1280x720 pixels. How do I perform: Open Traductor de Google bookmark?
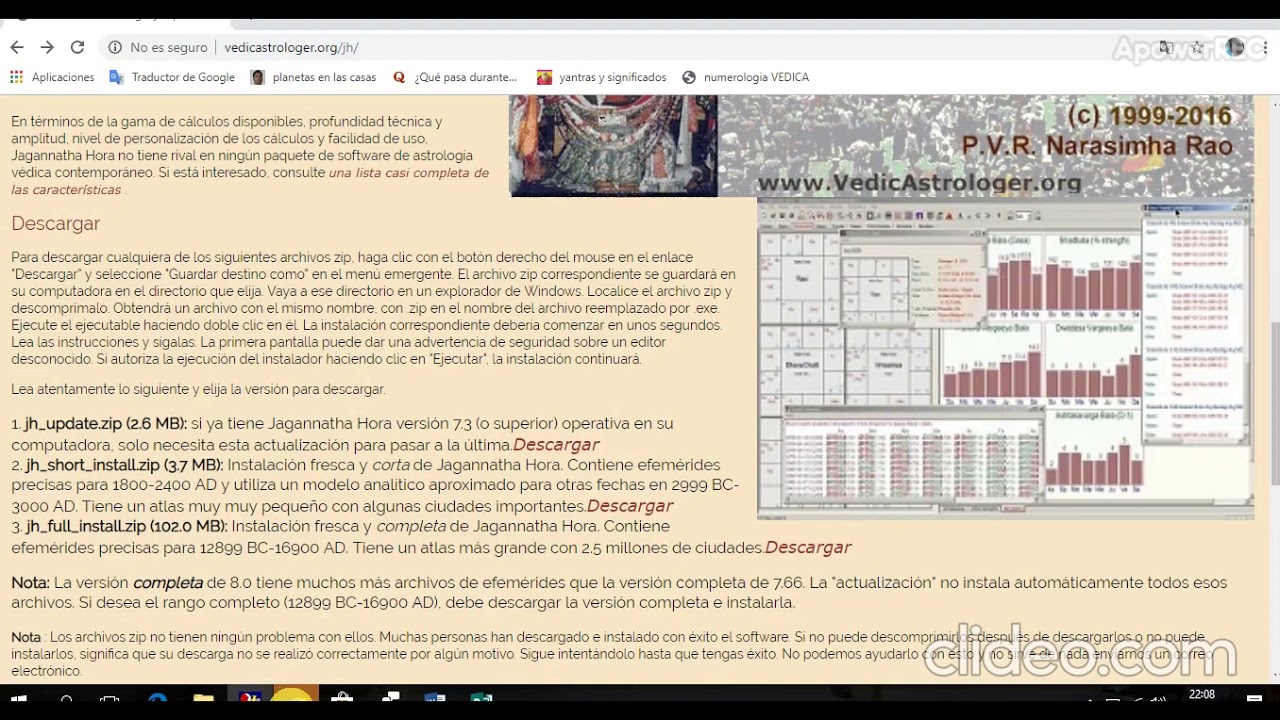172,77
